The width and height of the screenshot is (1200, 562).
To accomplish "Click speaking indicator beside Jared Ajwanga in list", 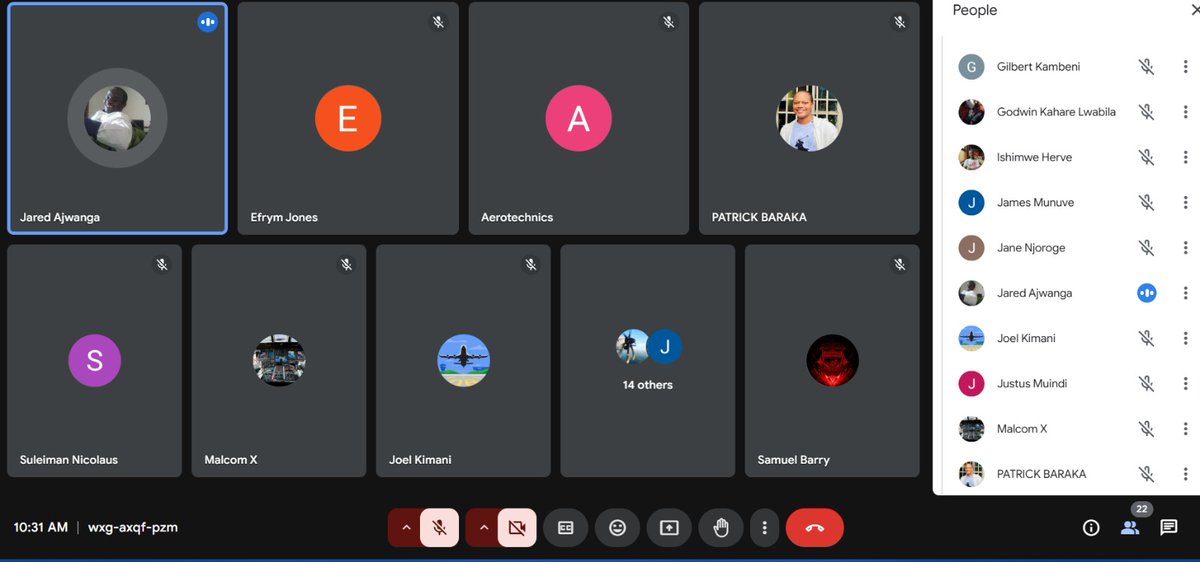I will pos(1146,293).
